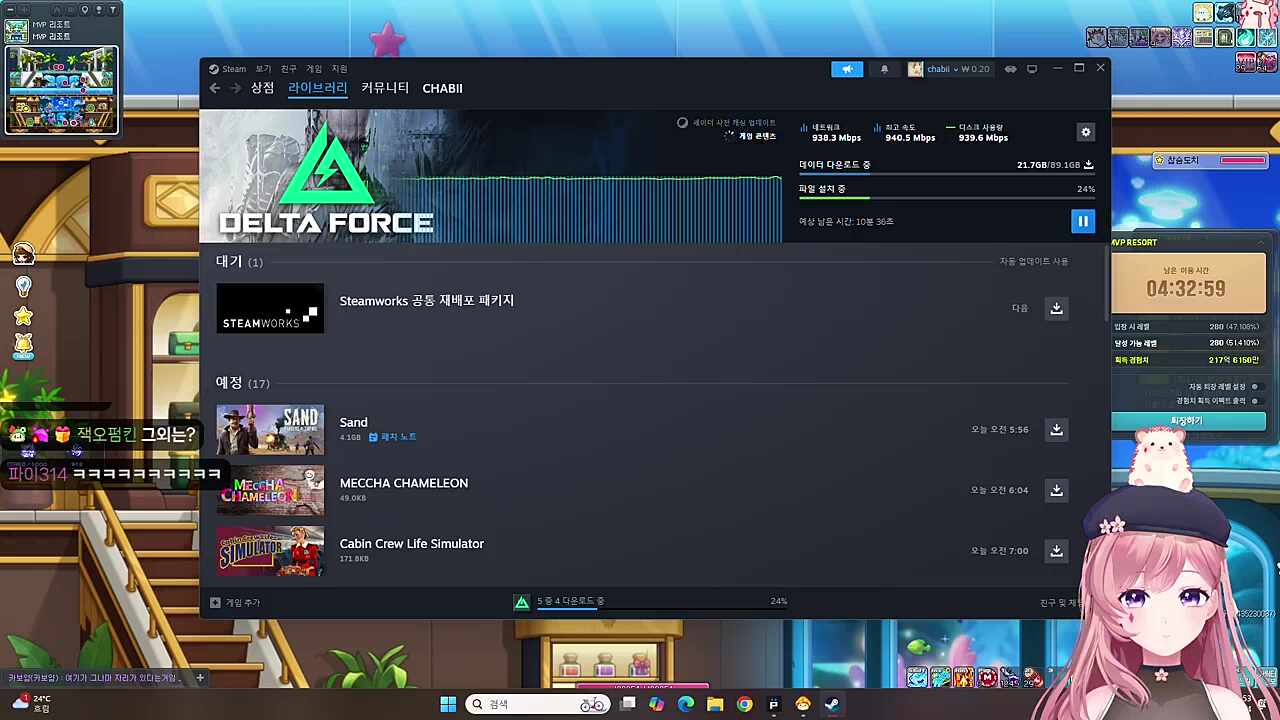Screen dimensions: 1280x720
Task: Click the Windows Start button
Action: (x=448, y=704)
